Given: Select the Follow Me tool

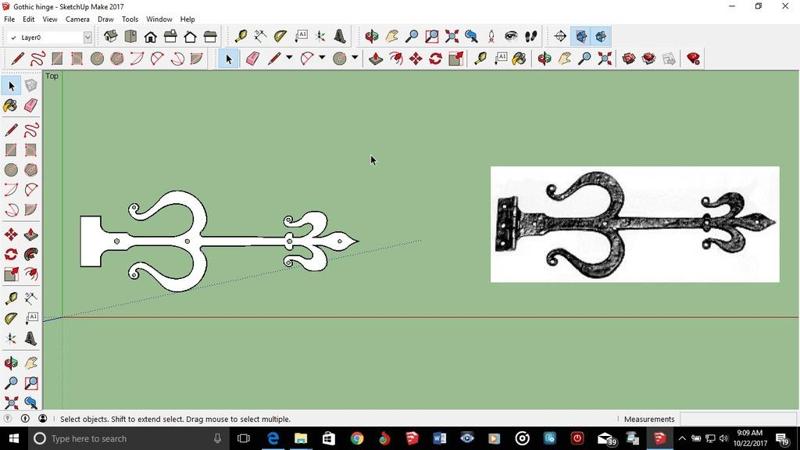Looking at the screenshot, I should tap(31, 254).
